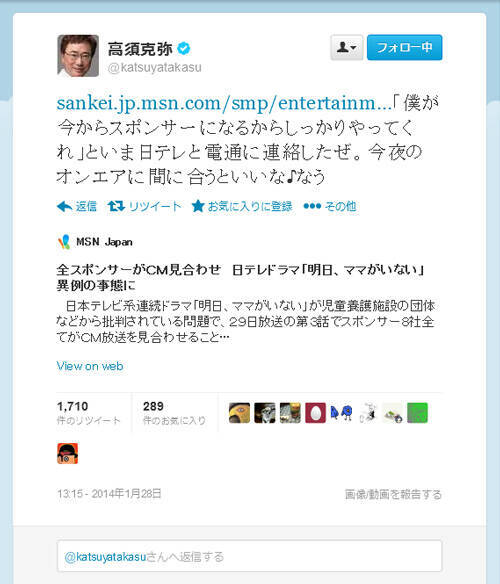Click the retweet arrows icon
500x584 pixels.
(116, 206)
